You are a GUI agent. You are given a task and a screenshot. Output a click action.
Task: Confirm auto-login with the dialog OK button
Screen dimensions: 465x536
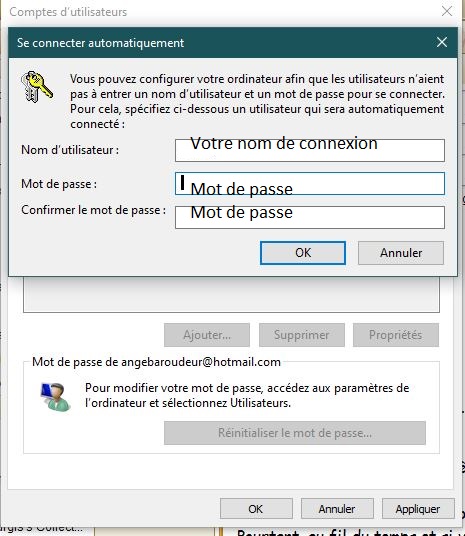(303, 253)
